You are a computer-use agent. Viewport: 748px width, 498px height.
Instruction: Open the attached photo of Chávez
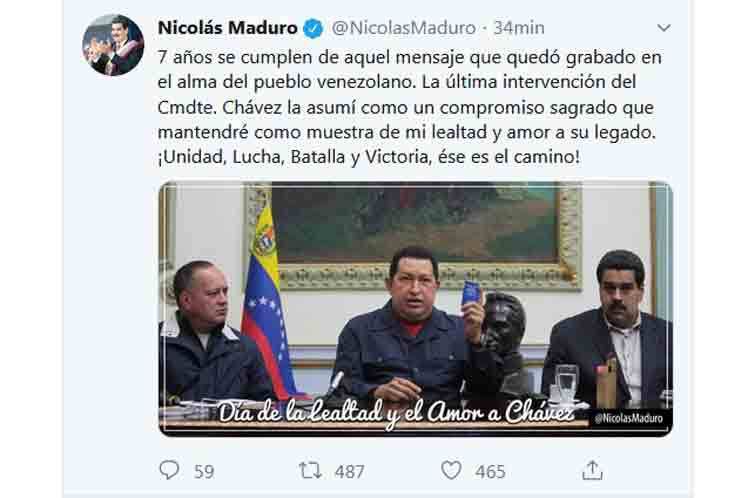(x=416, y=309)
